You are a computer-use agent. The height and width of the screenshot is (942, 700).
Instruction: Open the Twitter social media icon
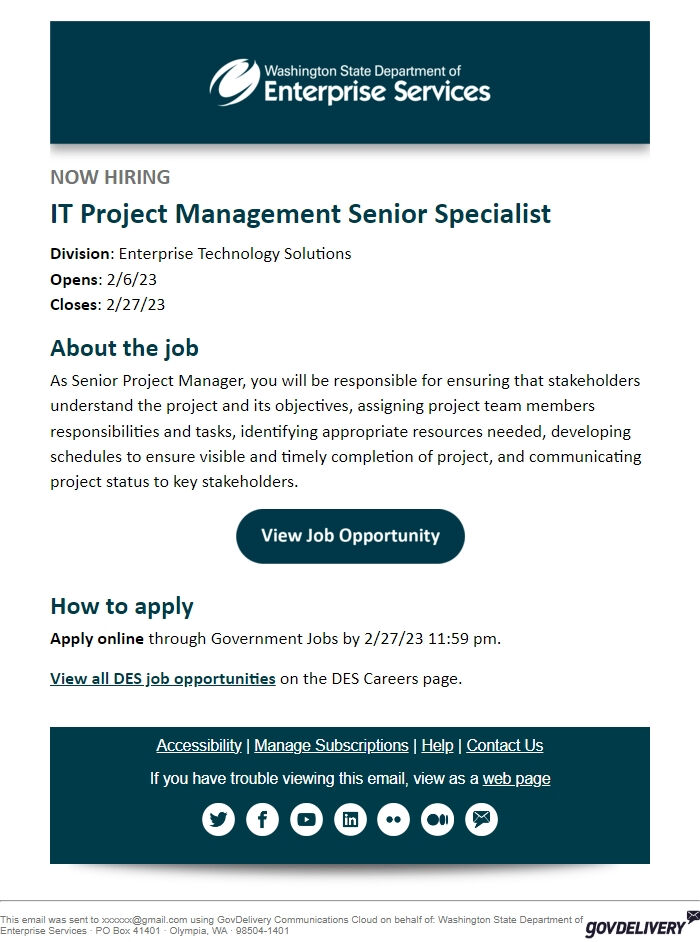coord(218,820)
